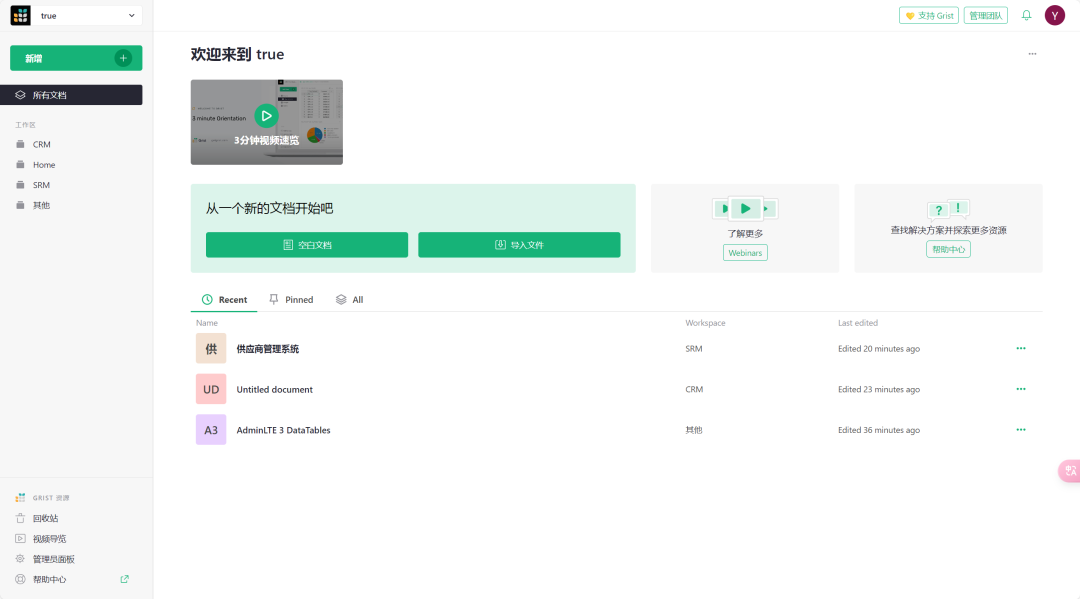Click the plus icon on the 新增 button
The height and width of the screenshot is (599, 1080).
tap(123, 58)
